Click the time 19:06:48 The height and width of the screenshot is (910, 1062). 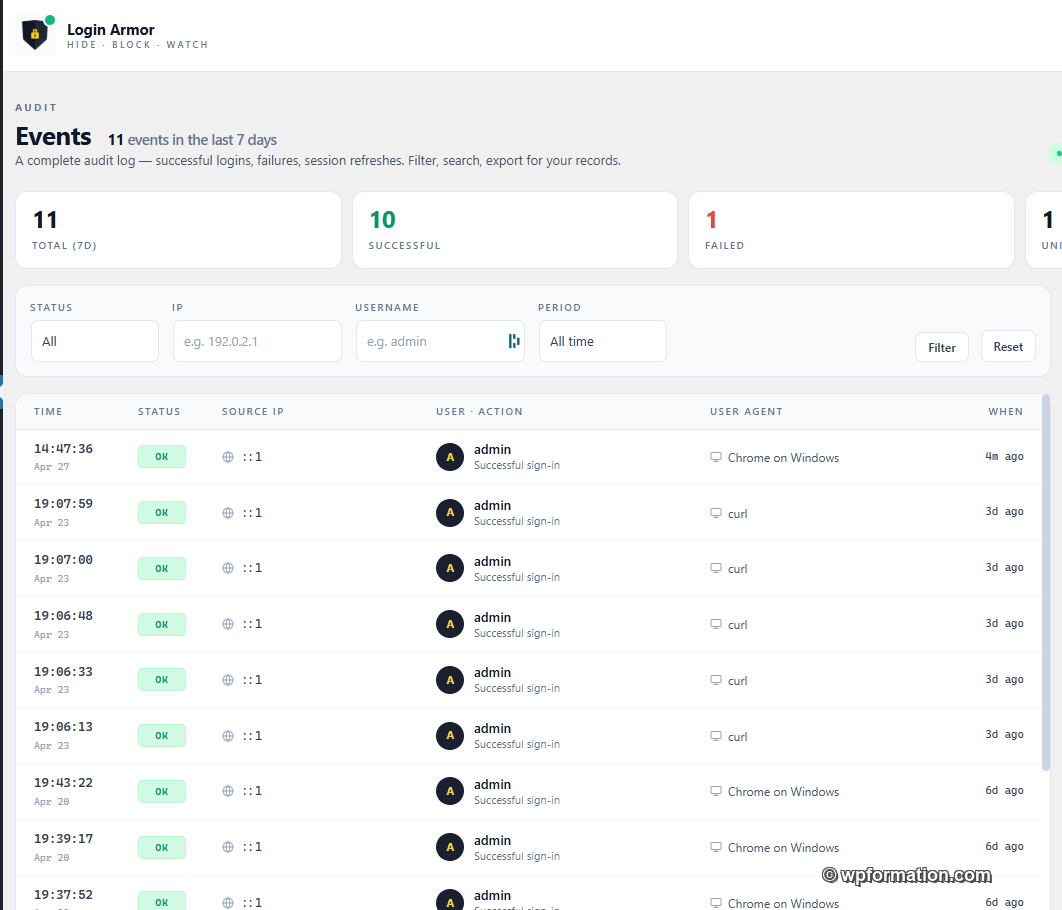click(64, 615)
